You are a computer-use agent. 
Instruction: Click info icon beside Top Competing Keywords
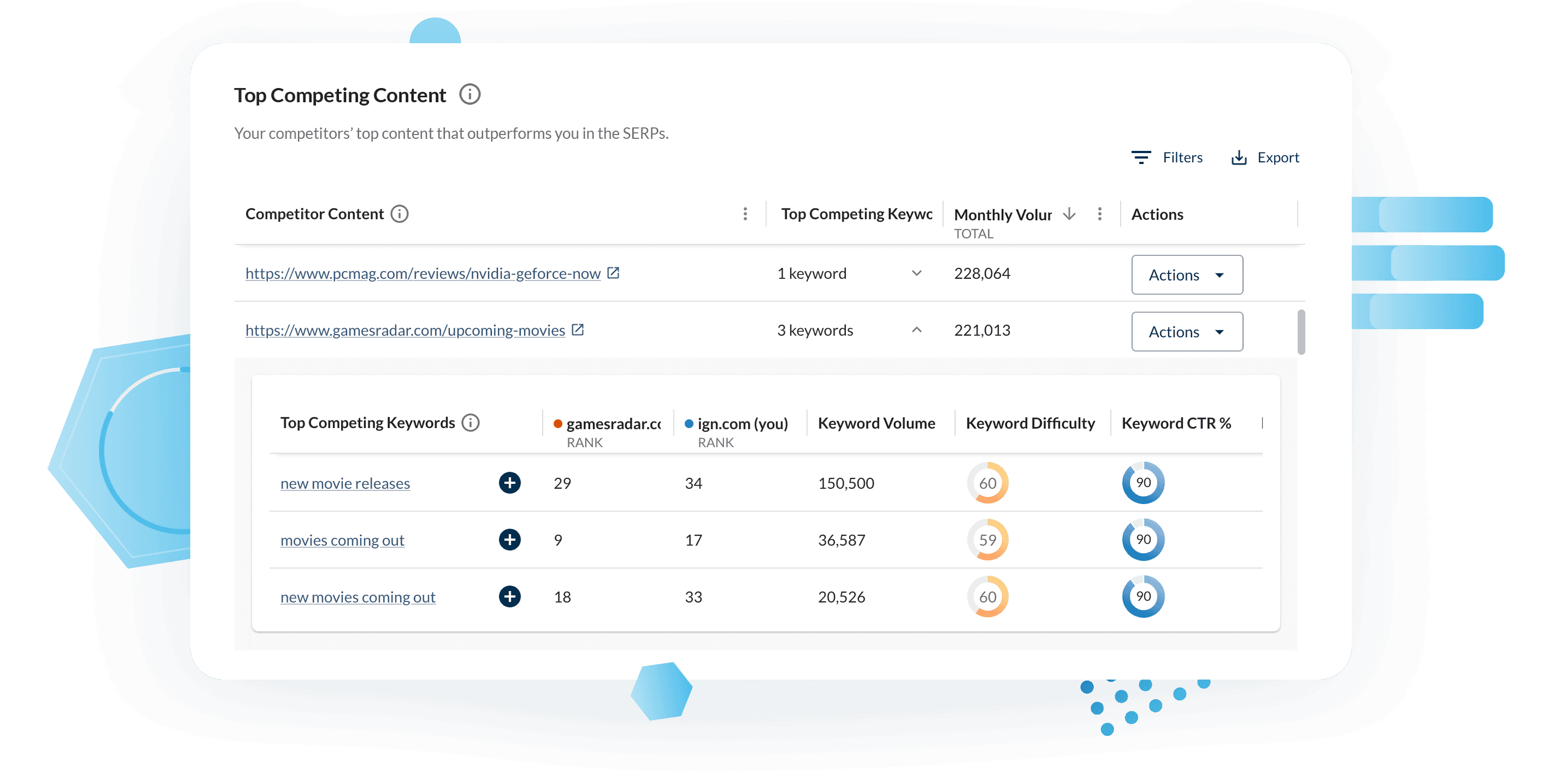[470, 423]
